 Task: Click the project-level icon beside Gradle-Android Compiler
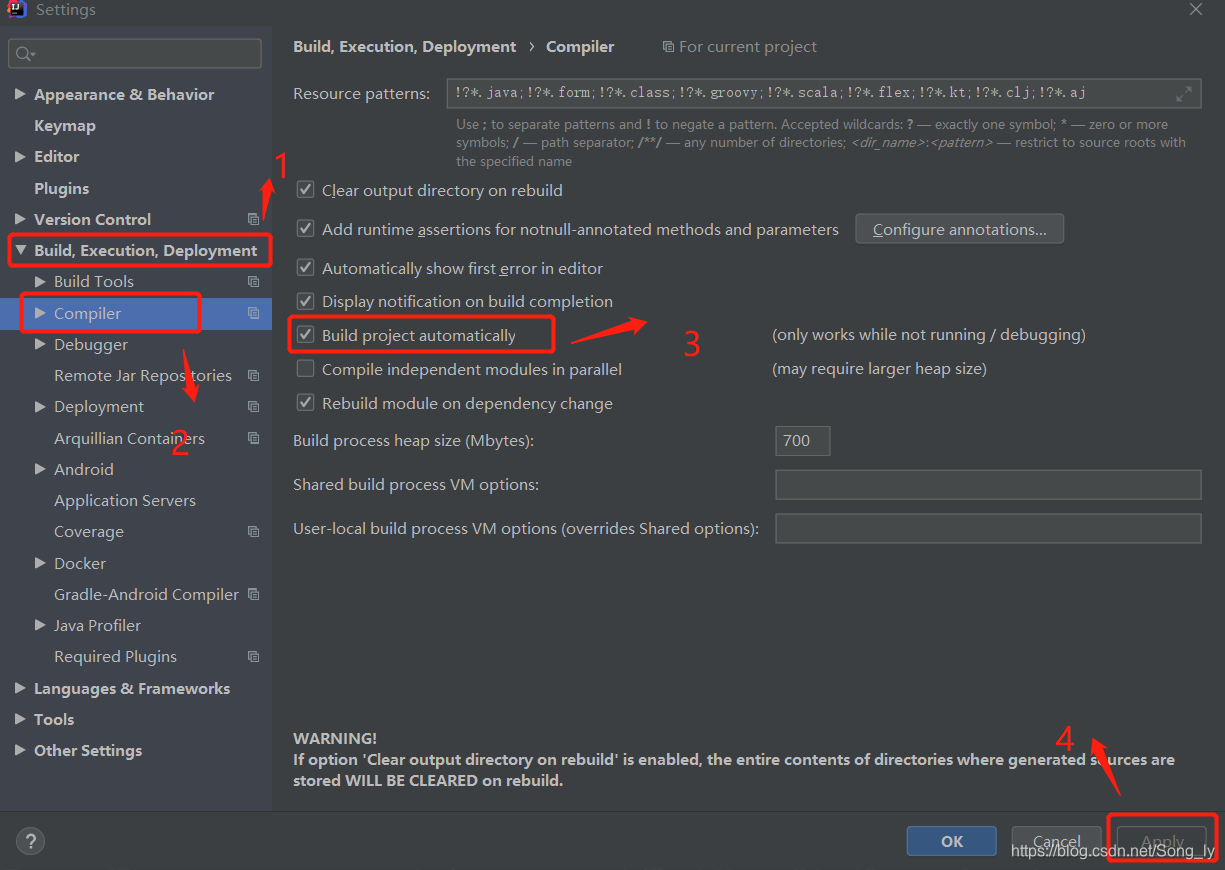tap(253, 594)
